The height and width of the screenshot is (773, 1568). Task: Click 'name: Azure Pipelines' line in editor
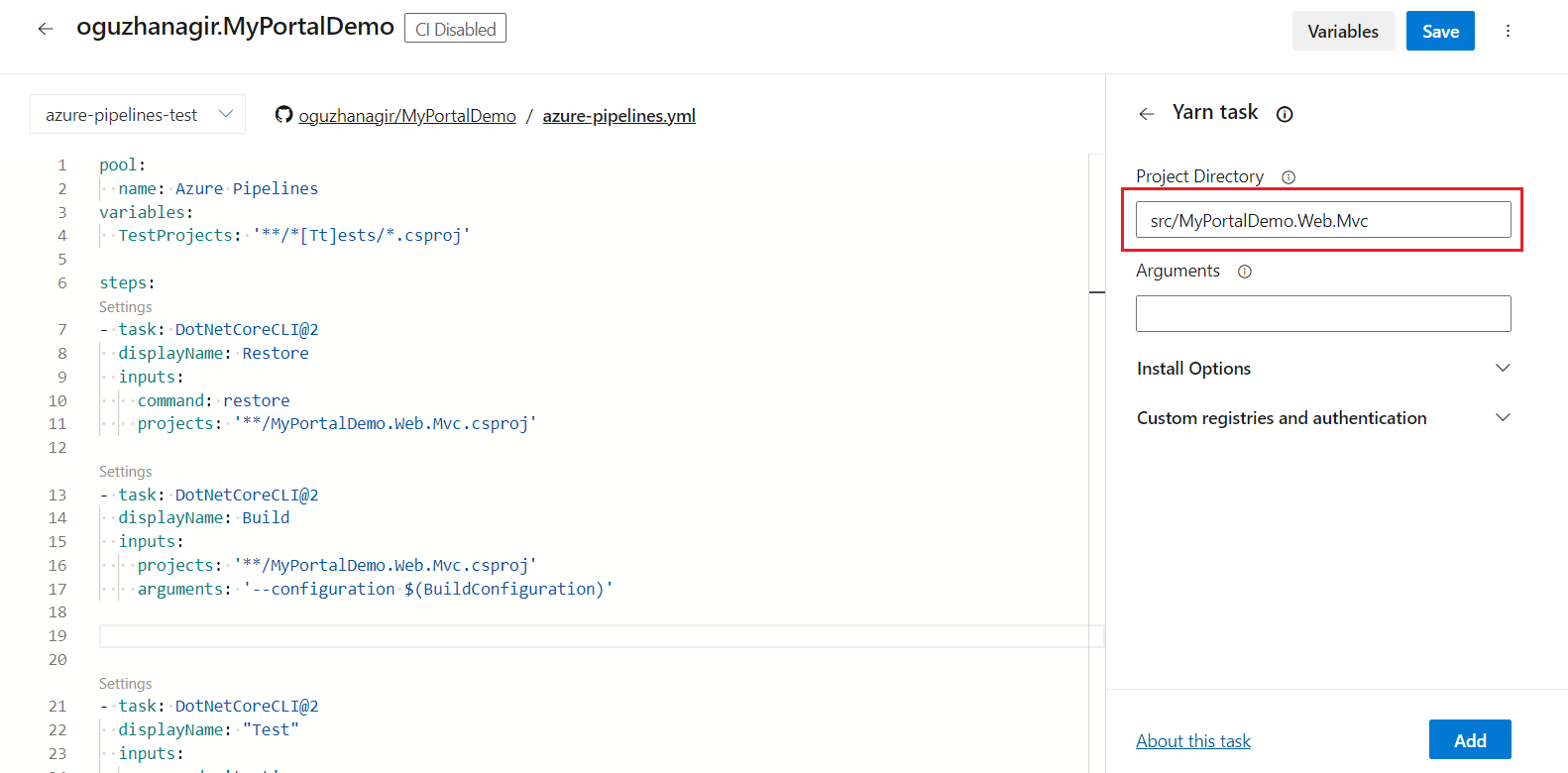[218, 188]
